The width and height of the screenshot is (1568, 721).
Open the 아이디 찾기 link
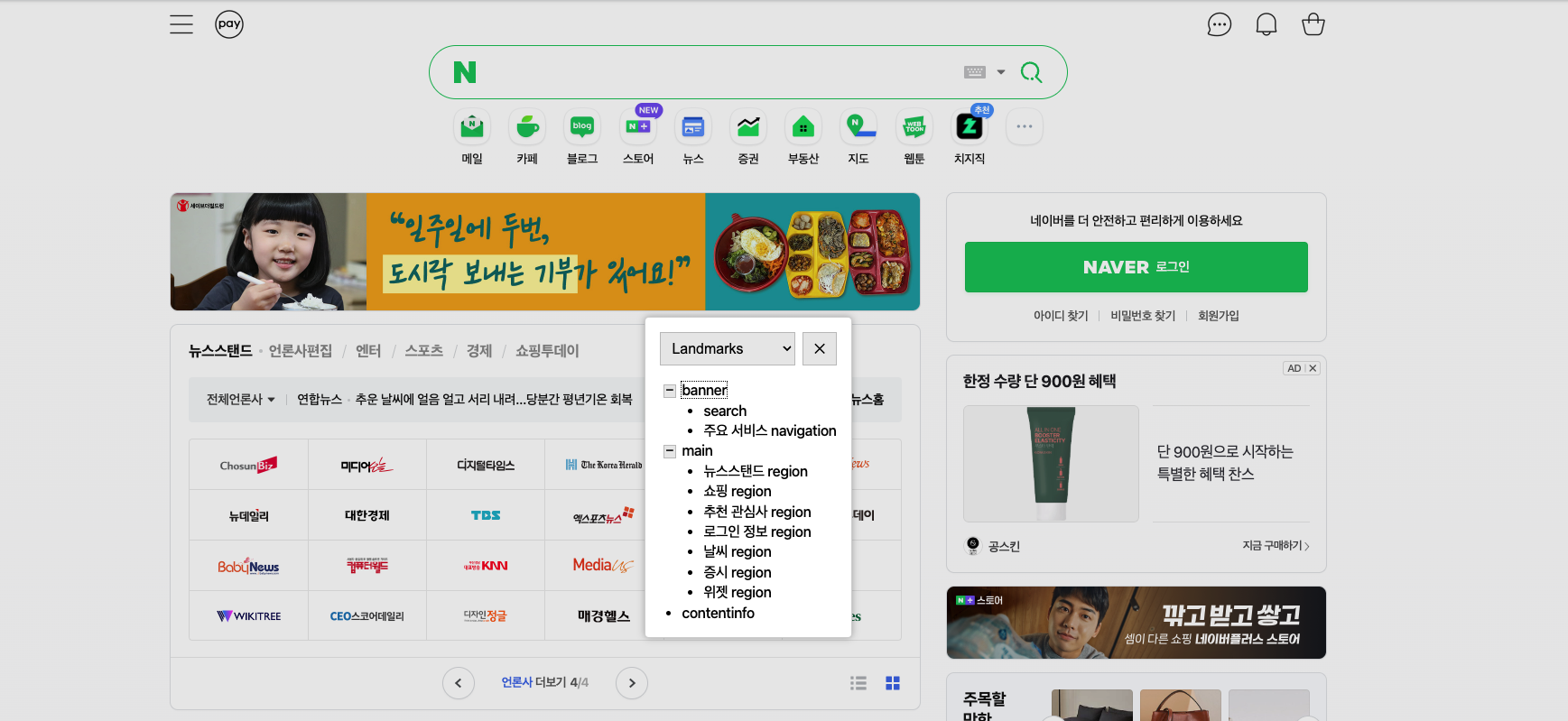coord(1061,316)
